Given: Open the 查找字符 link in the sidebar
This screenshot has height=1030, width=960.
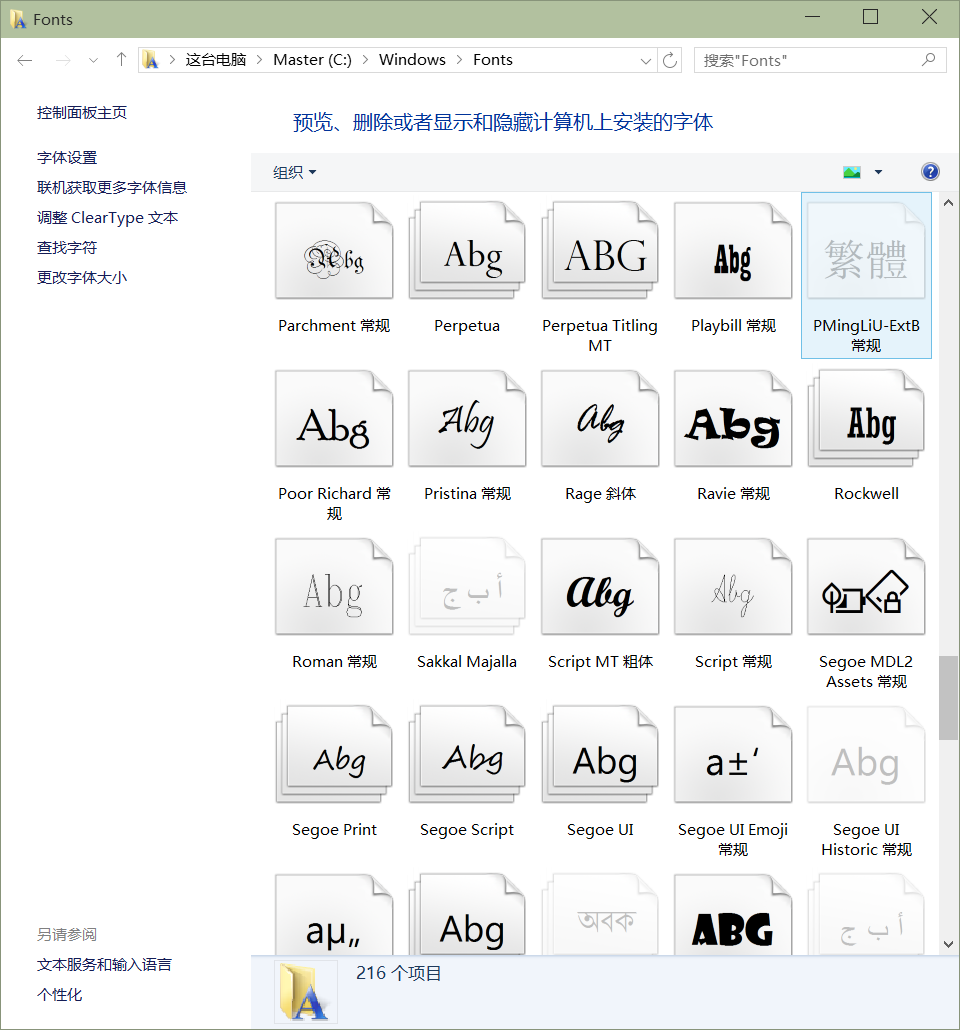Looking at the screenshot, I should 66,247.
